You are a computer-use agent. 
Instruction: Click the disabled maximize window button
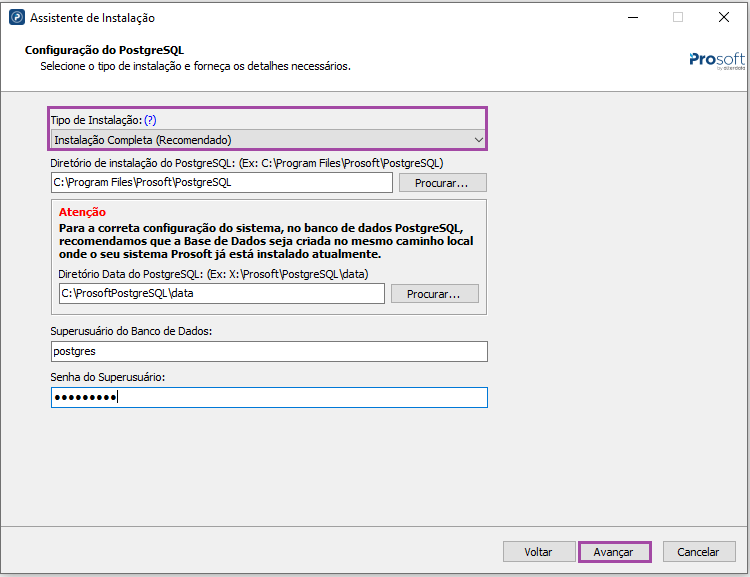click(678, 18)
